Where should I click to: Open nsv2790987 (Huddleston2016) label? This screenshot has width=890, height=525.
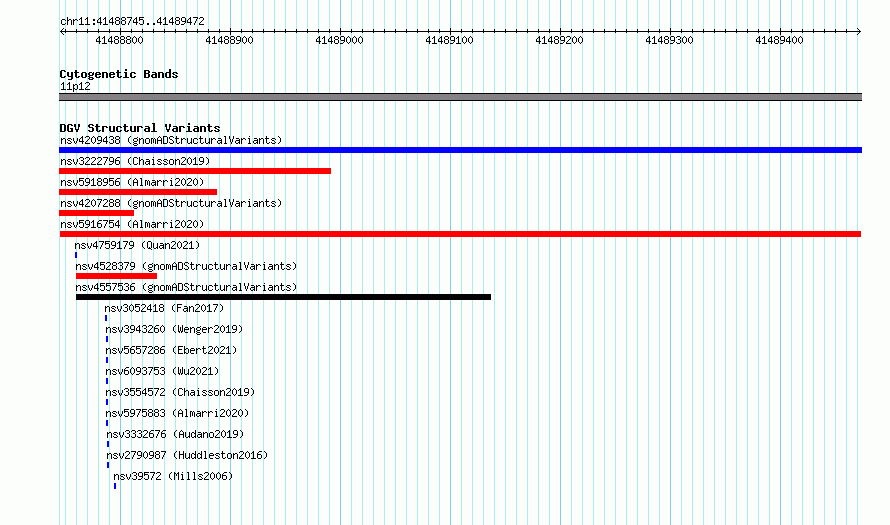(187, 455)
